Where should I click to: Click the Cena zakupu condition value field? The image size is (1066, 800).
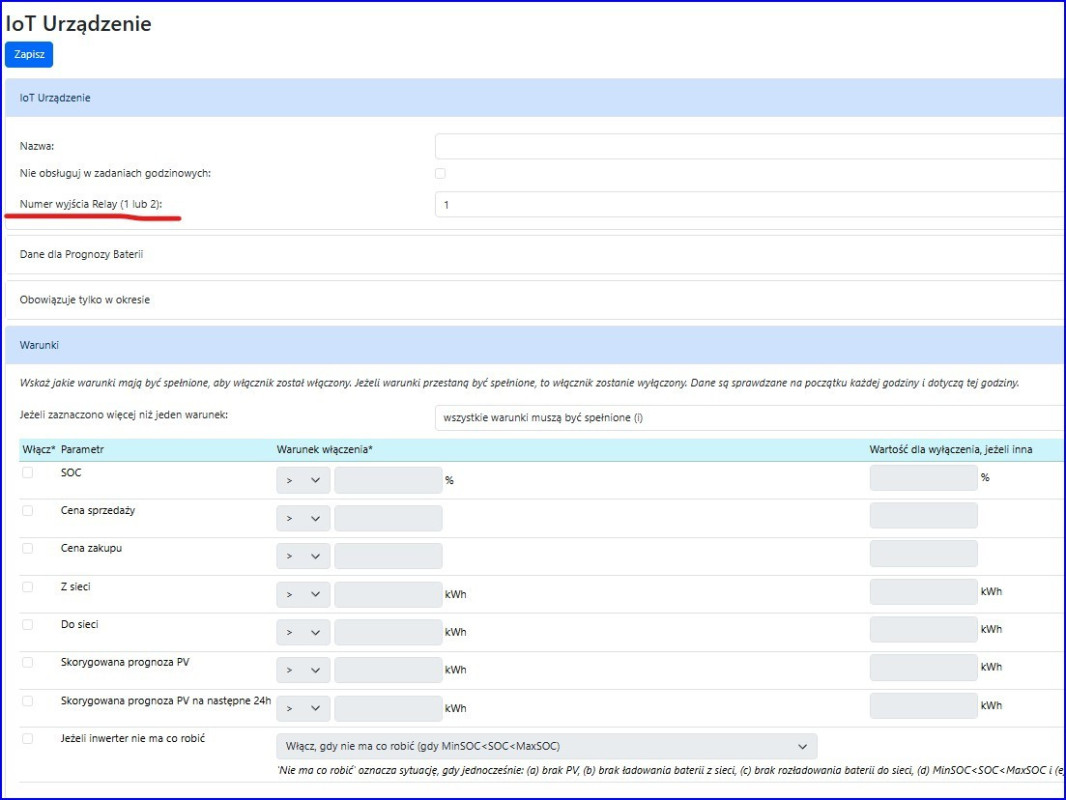click(x=388, y=556)
